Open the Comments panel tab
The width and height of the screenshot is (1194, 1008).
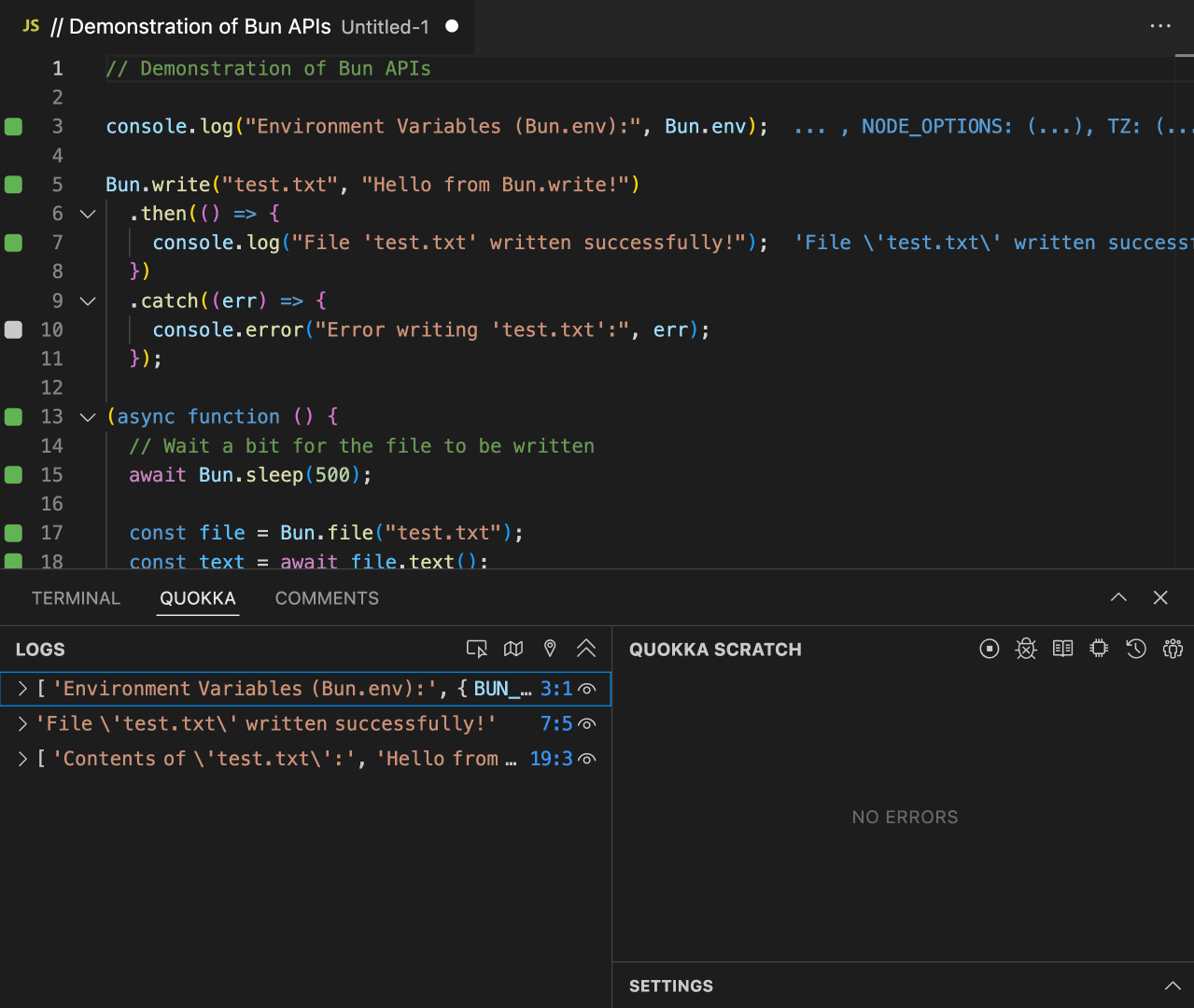(x=327, y=598)
